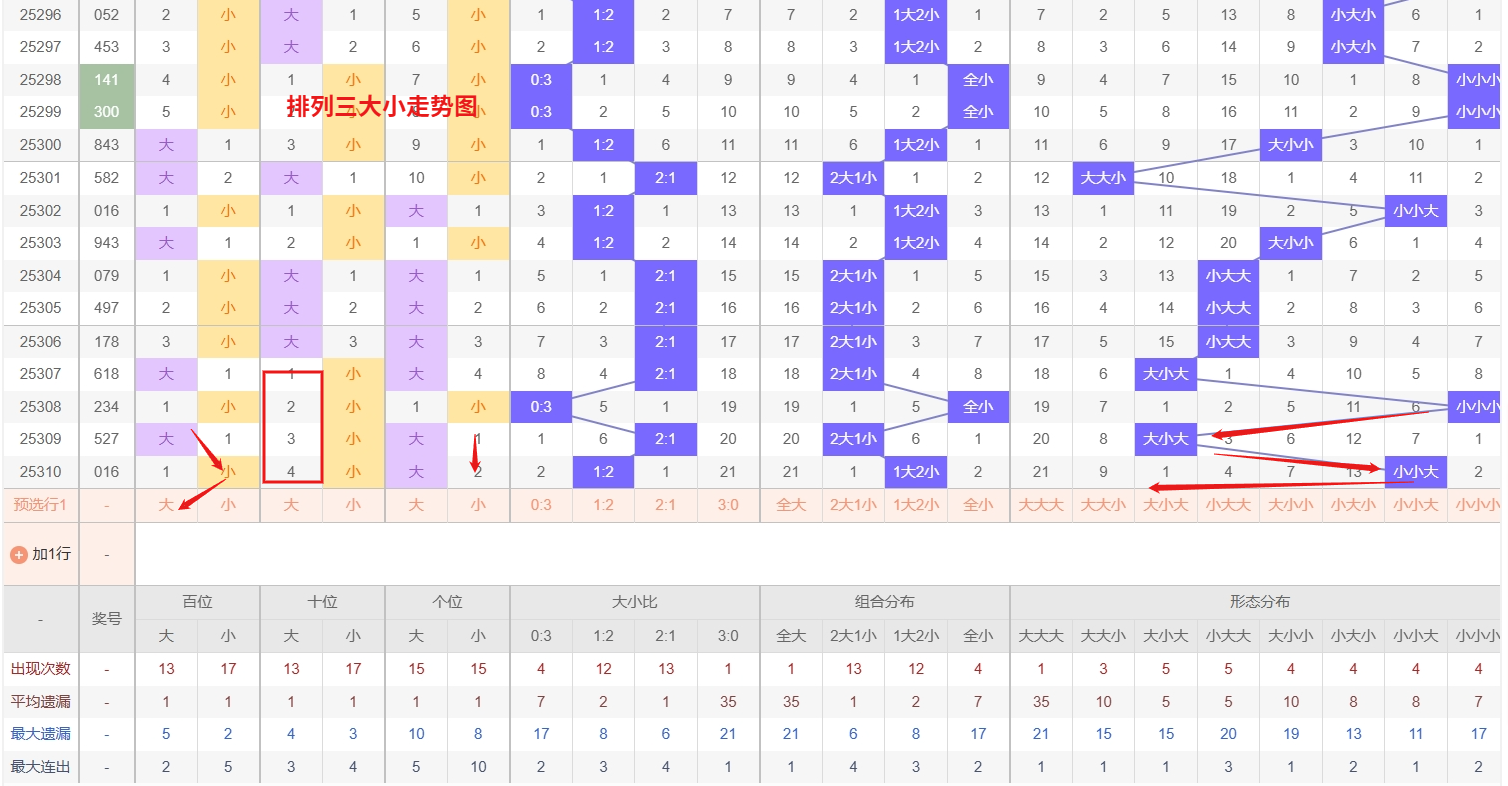Click the plus icon beside 加1行

(x=18, y=554)
